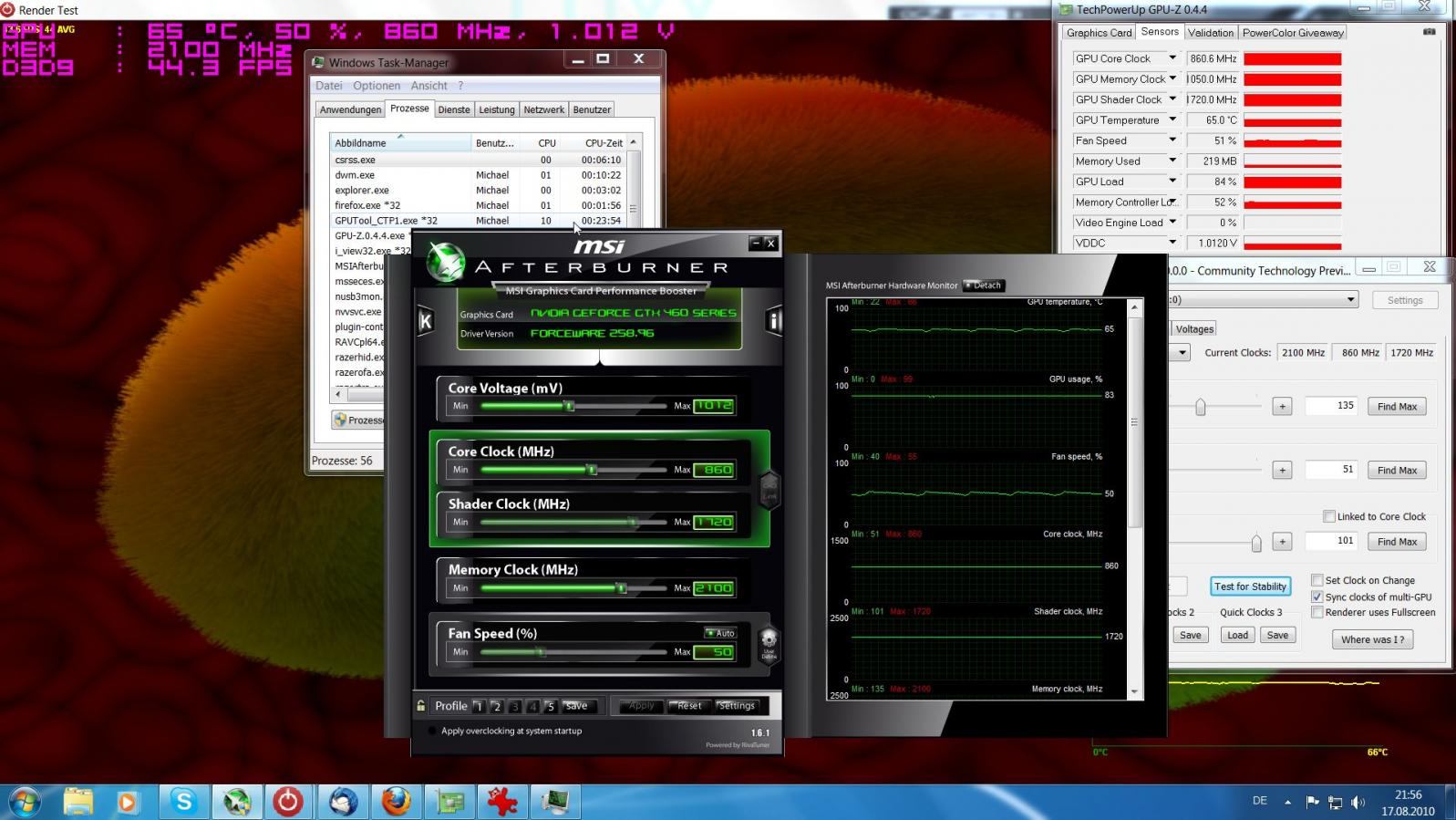
Task: Select Afterburner profile slot 1
Action: pyautogui.click(x=479, y=706)
